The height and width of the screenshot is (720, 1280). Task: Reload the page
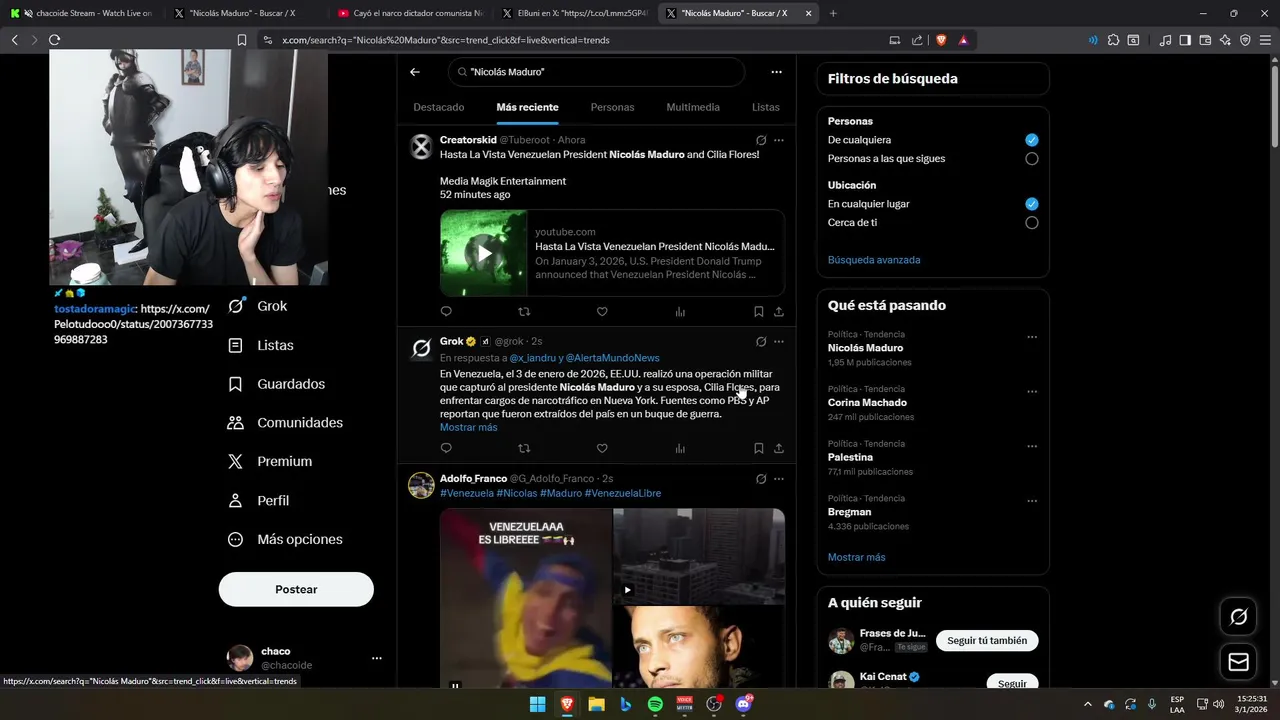(x=54, y=40)
